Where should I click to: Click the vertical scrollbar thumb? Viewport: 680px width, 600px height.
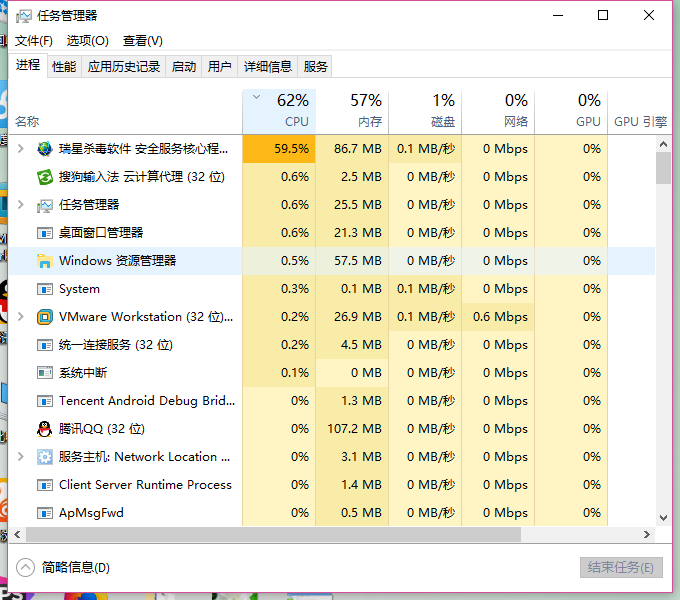click(x=664, y=169)
